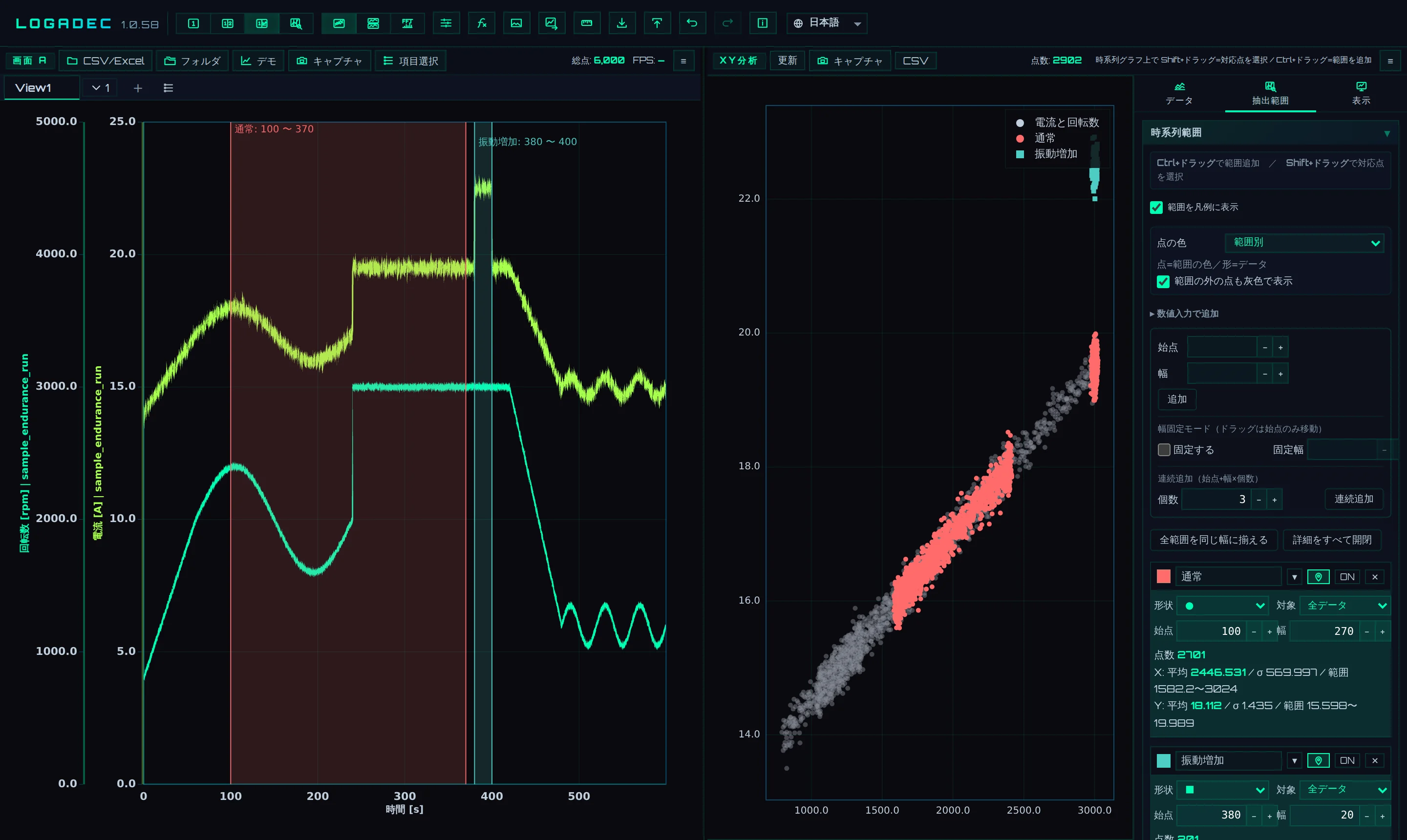Open the sliders settings icon
1407x840 pixels.
(446, 23)
